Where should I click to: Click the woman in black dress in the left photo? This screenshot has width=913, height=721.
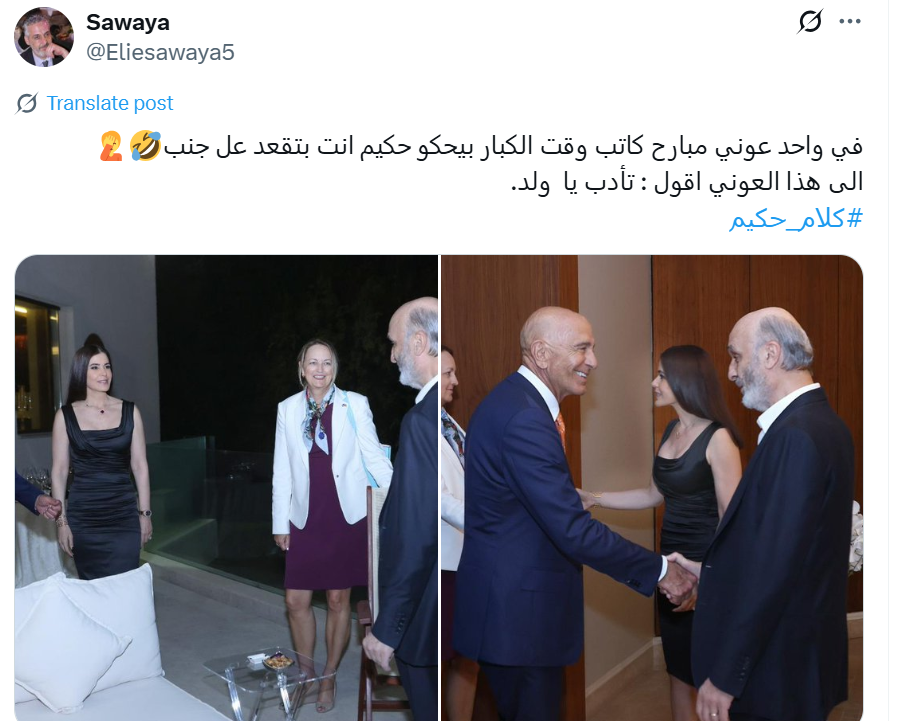click(x=102, y=460)
